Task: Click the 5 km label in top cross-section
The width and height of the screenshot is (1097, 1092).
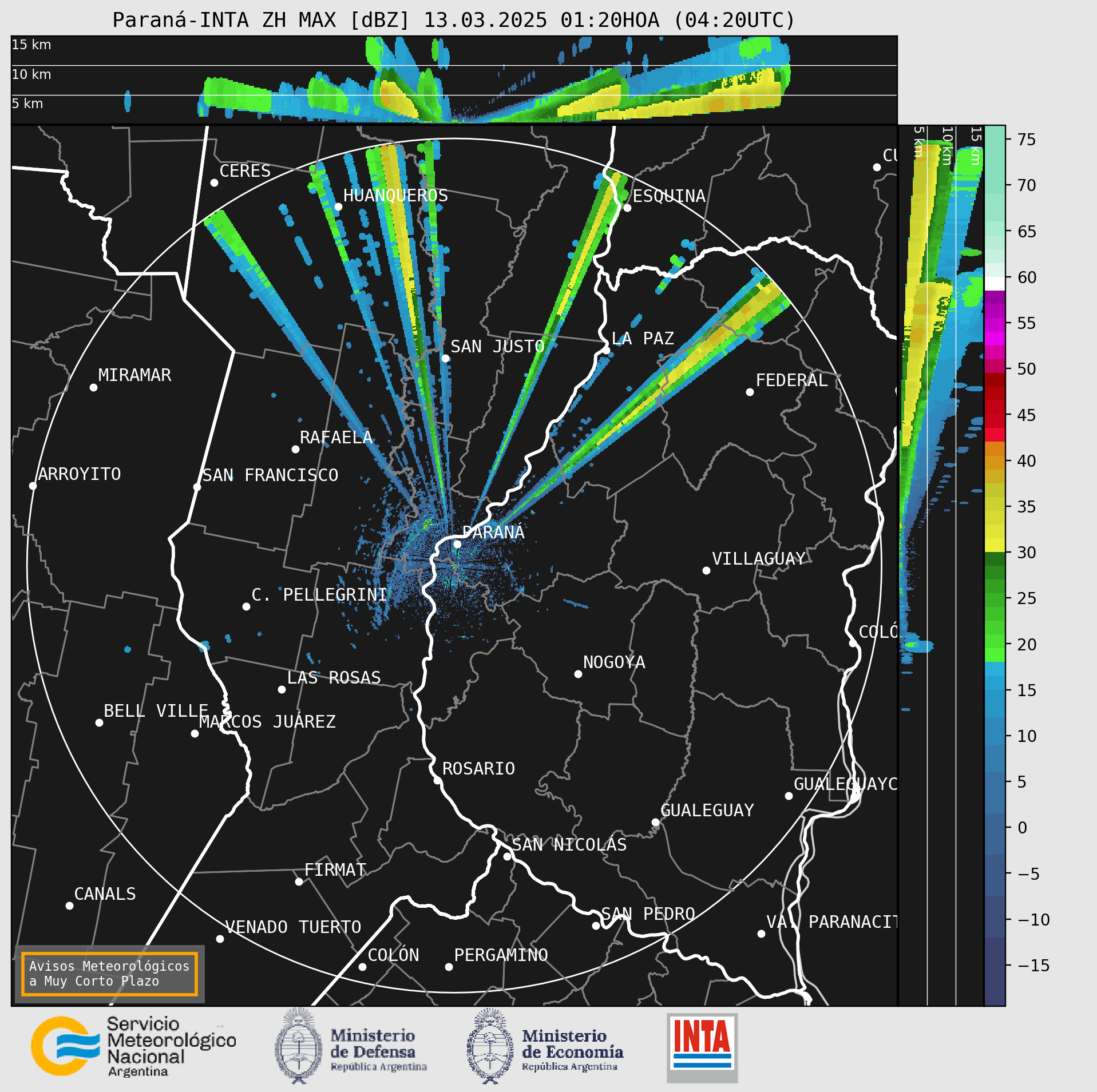Action: [x=27, y=104]
